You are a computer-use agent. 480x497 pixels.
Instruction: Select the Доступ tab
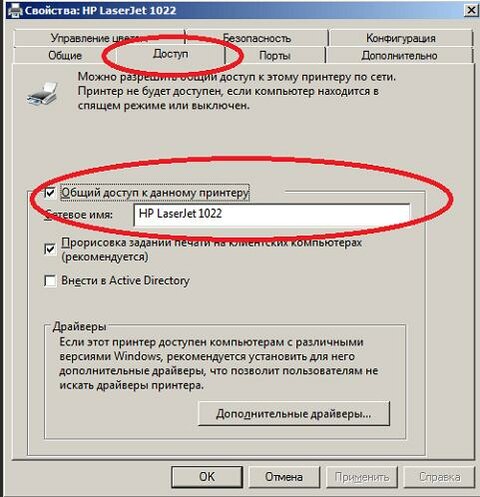tap(171, 54)
